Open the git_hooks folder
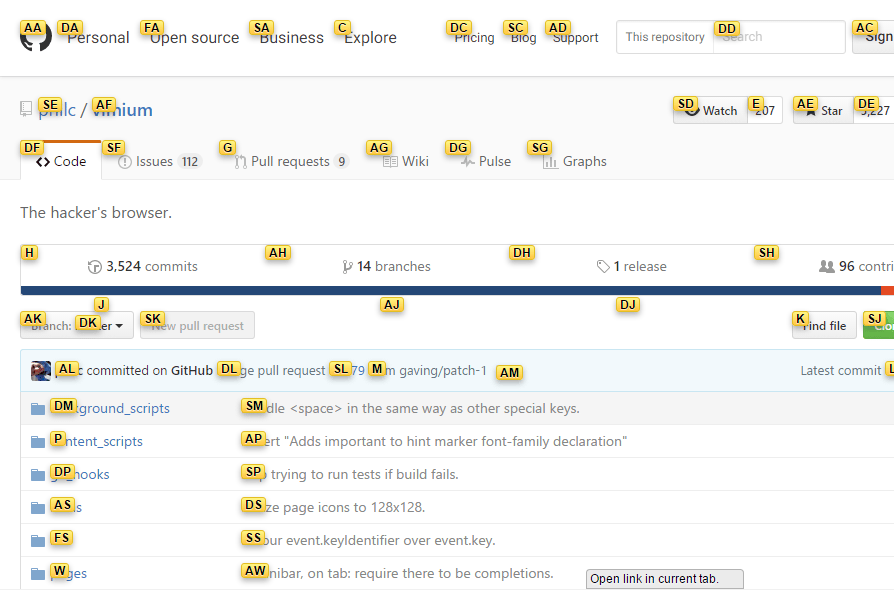Viewport: 894px width, 590px height. coord(80,475)
